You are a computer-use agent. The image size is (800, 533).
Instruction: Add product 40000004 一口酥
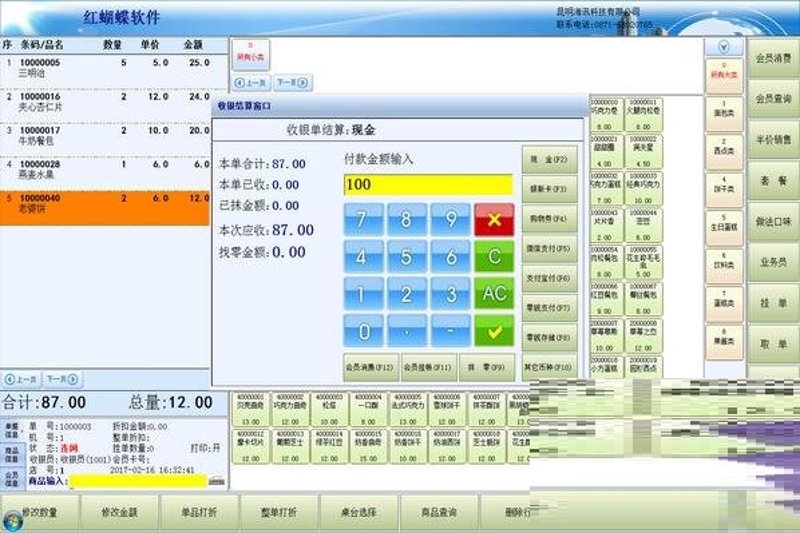[x=368, y=409]
